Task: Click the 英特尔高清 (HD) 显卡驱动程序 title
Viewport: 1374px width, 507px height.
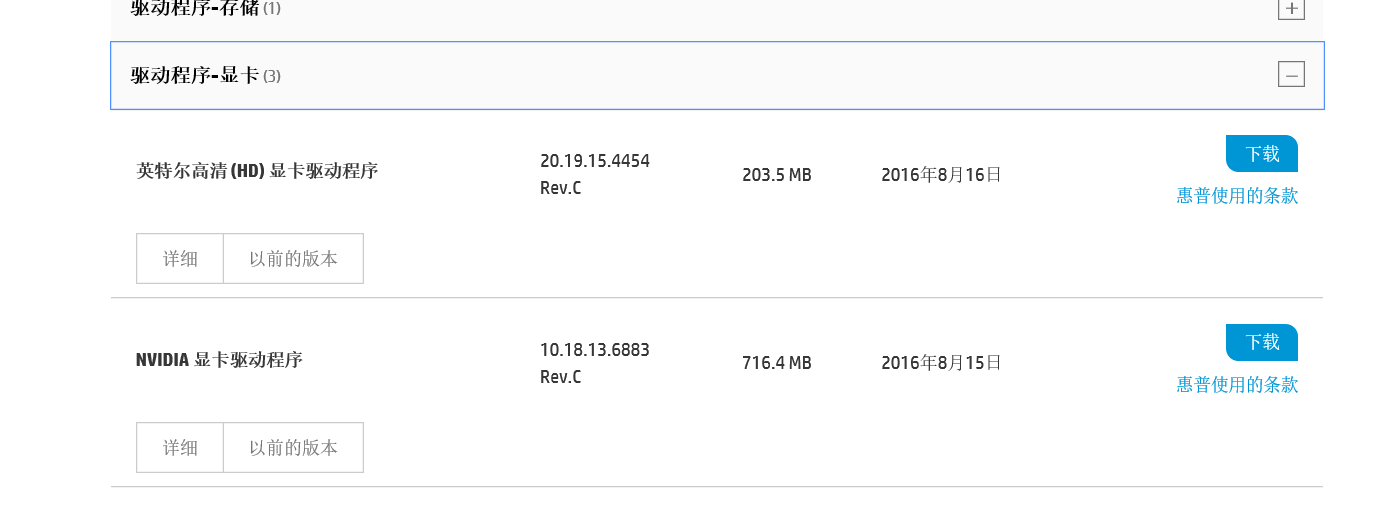Action: 257,171
